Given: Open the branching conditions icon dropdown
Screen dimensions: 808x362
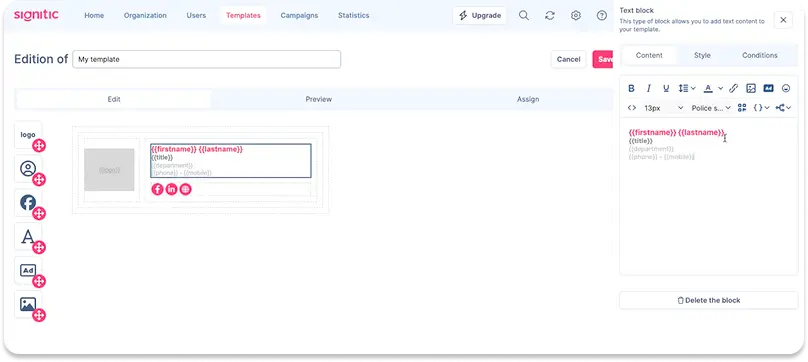Looking at the screenshot, I should pos(783,108).
